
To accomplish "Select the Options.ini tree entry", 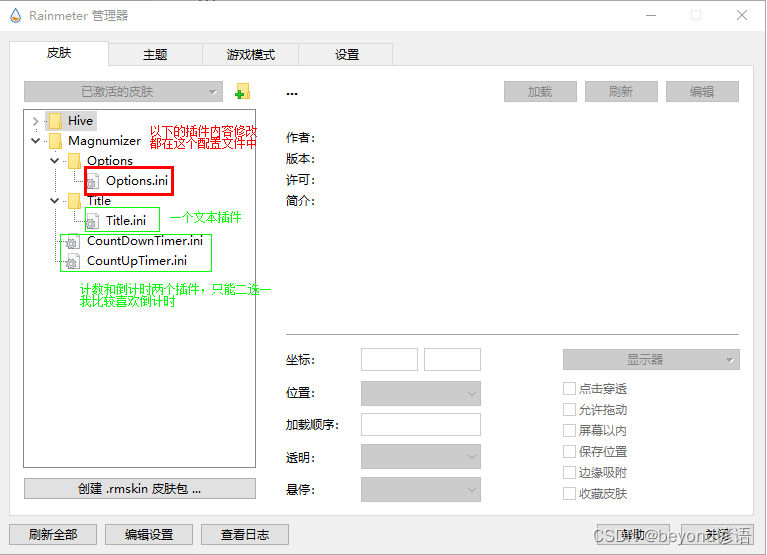I will coord(137,181).
